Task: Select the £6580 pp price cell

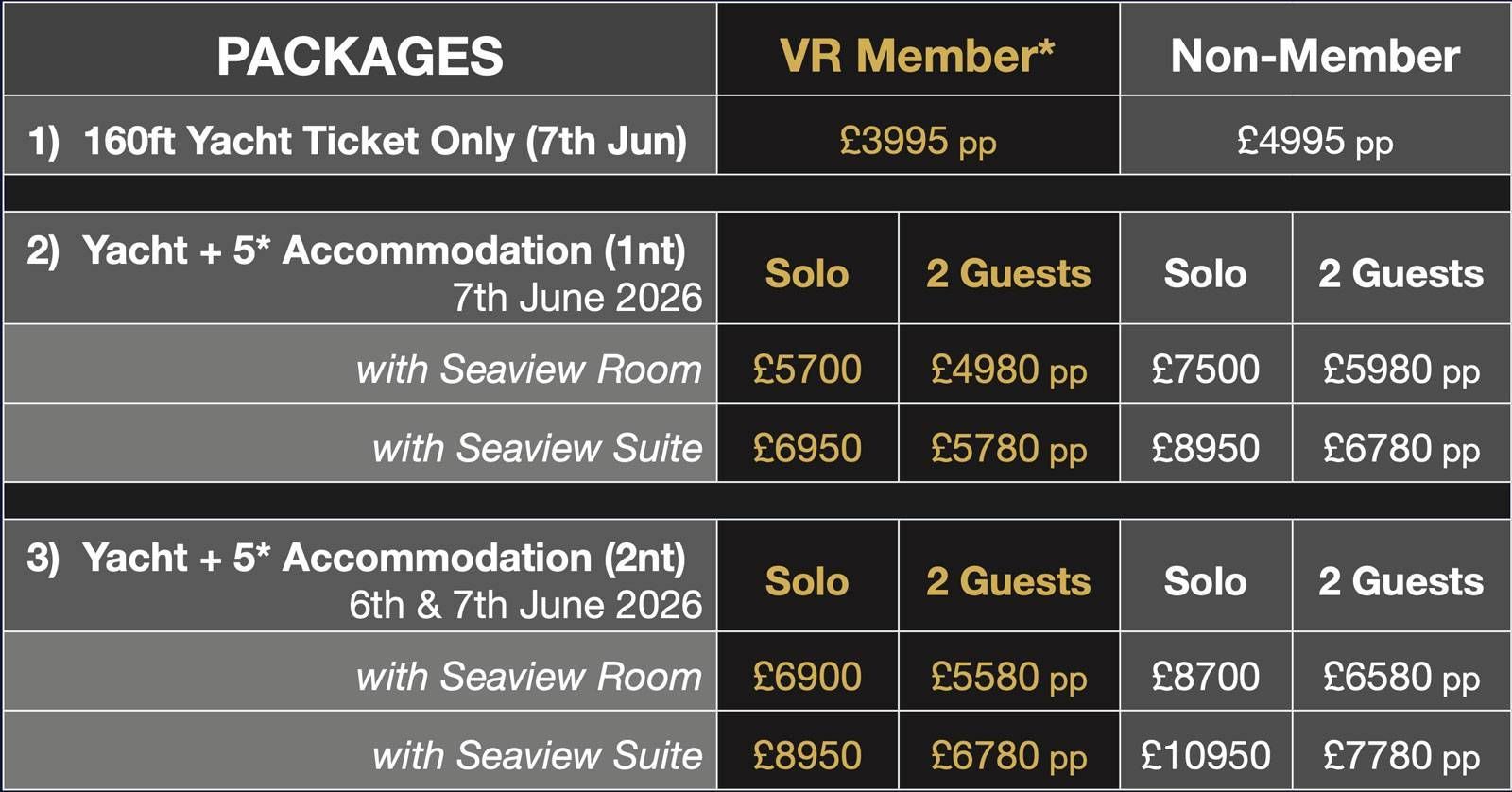Action: tap(1400, 677)
